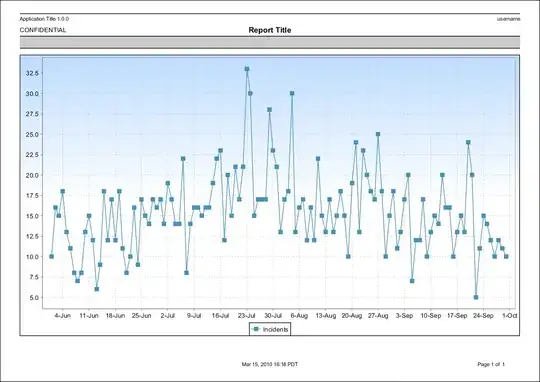Select the 3-Sep x-axis label
This screenshot has width=540, height=382.
coord(404,316)
